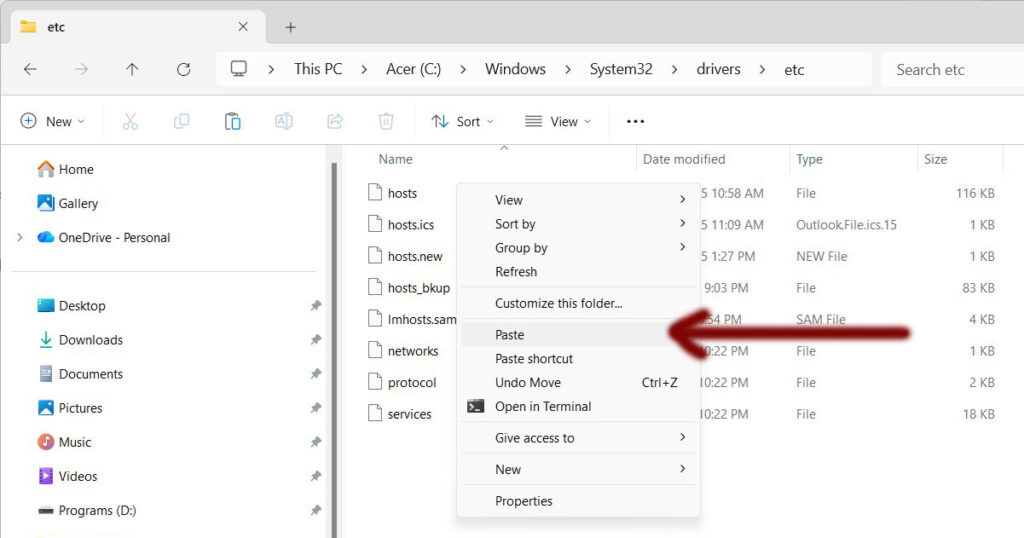Select Paste from the context menu

click(x=509, y=335)
